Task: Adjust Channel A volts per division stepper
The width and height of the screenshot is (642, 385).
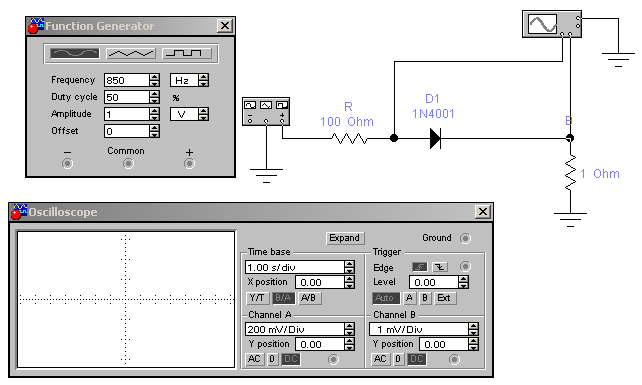Action: click(x=349, y=329)
